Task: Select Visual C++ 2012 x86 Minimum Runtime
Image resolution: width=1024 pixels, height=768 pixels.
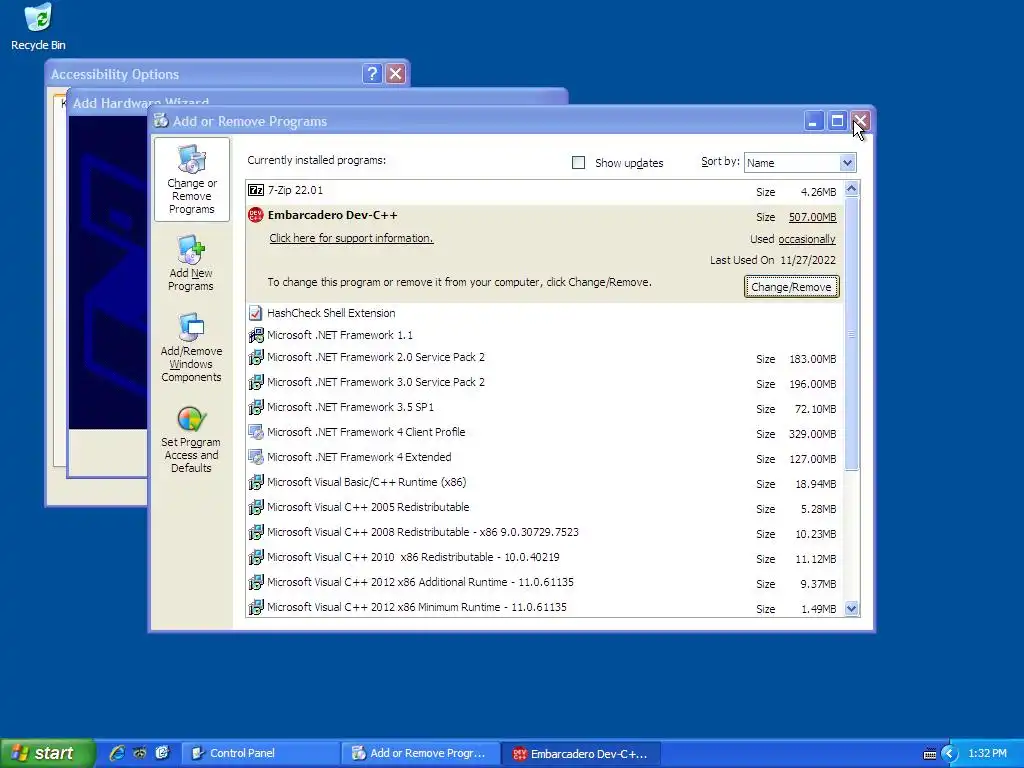Action: (x=545, y=607)
